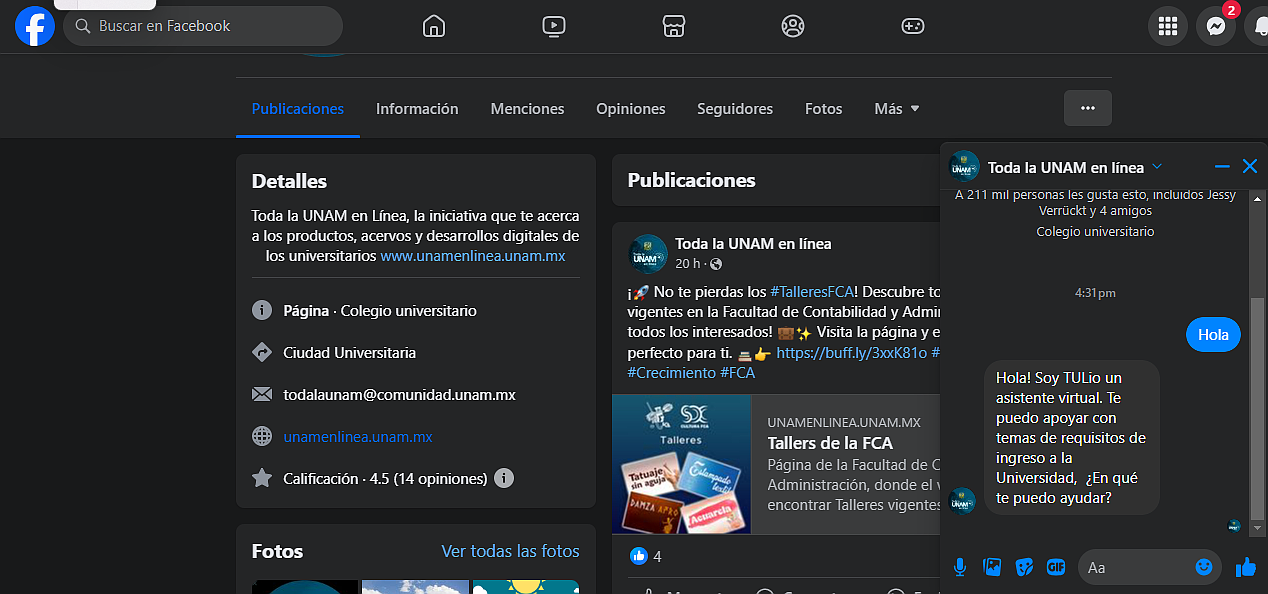This screenshot has height=594, width=1268.
Task: Click the chat header UNAM avatar
Action: click(x=964, y=166)
